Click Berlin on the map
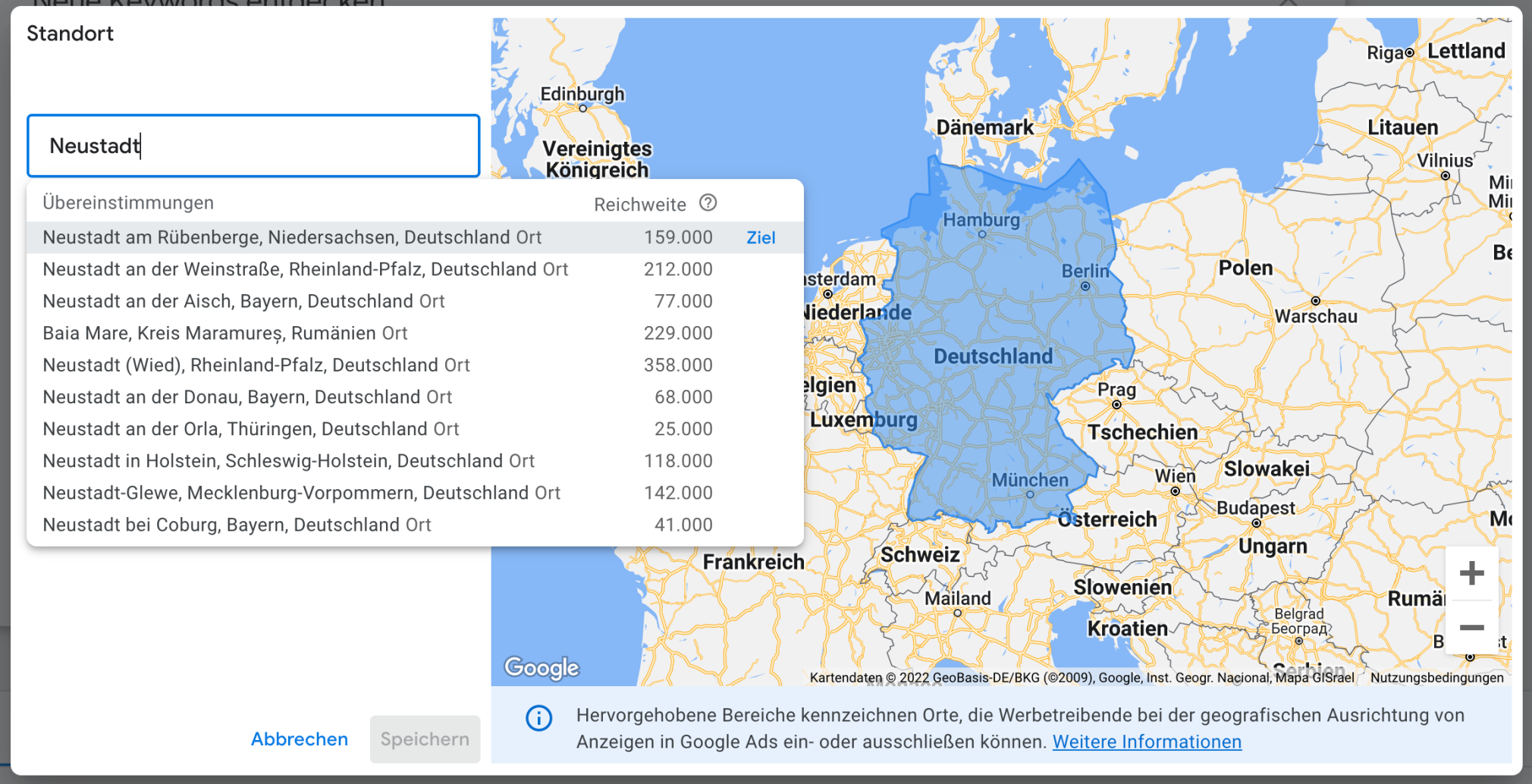This screenshot has height=784, width=1532. coord(1085,271)
